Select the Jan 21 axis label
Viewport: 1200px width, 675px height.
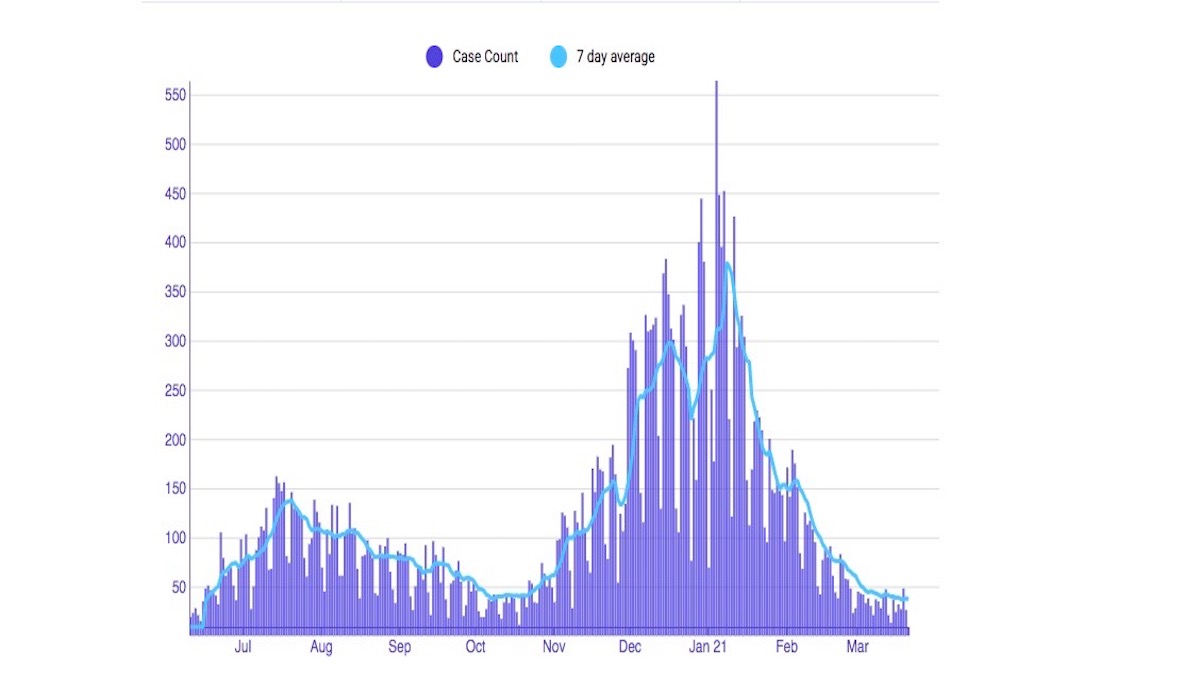coord(708,647)
